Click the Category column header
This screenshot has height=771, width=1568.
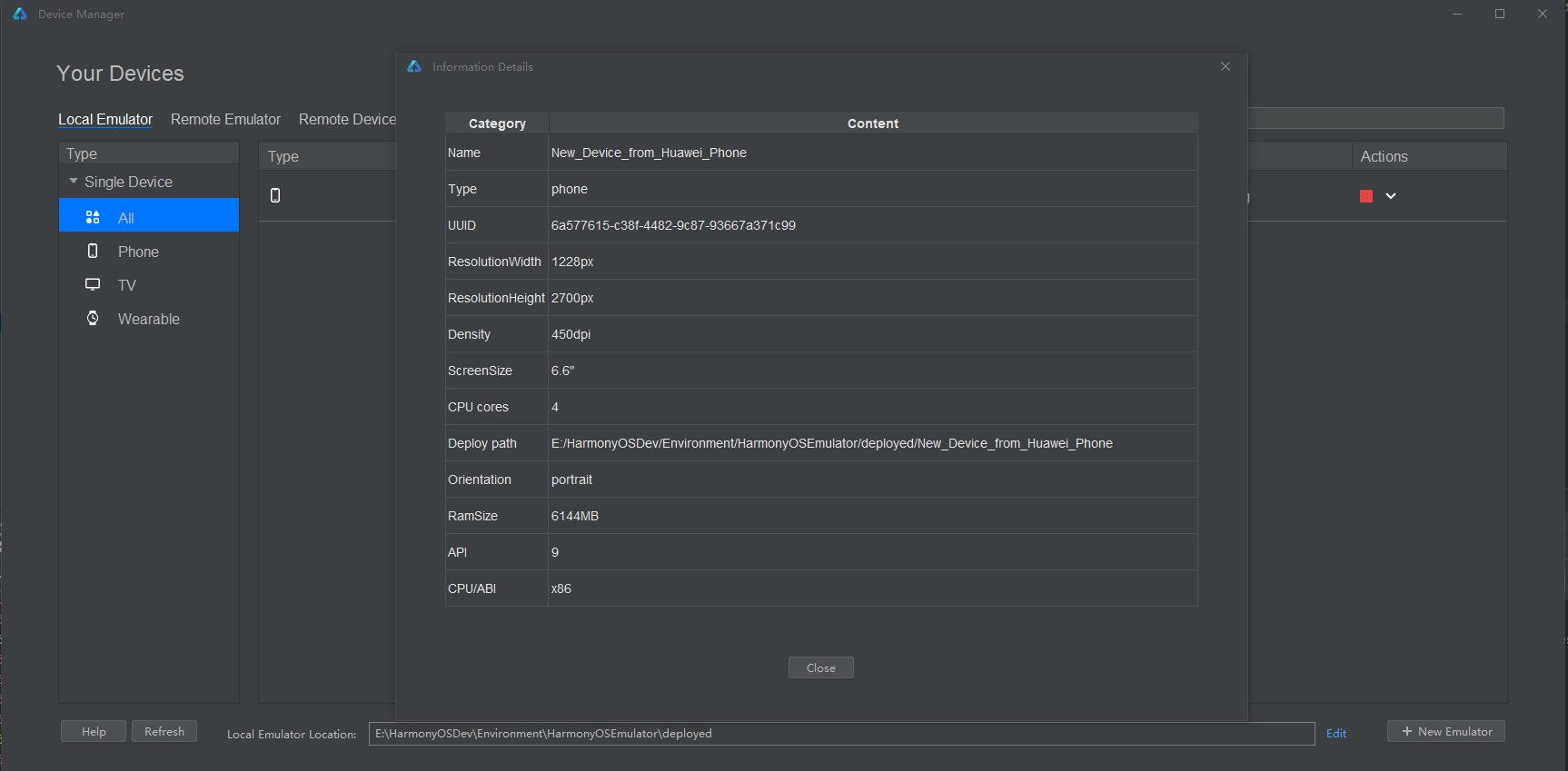(x=497, y=124)
